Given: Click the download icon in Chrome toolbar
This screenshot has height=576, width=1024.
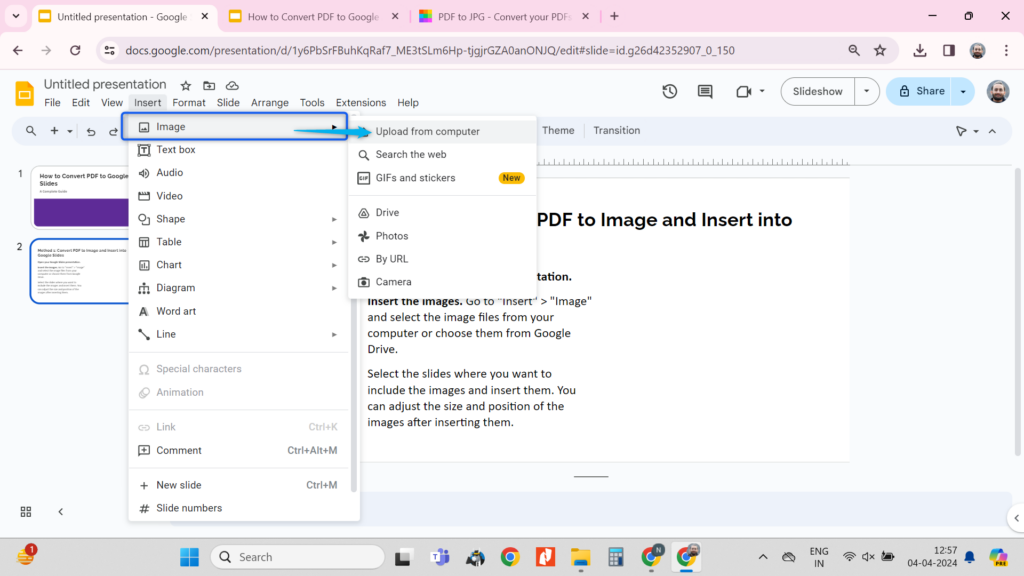Looking at the screenshot, I should coord(920,50).
